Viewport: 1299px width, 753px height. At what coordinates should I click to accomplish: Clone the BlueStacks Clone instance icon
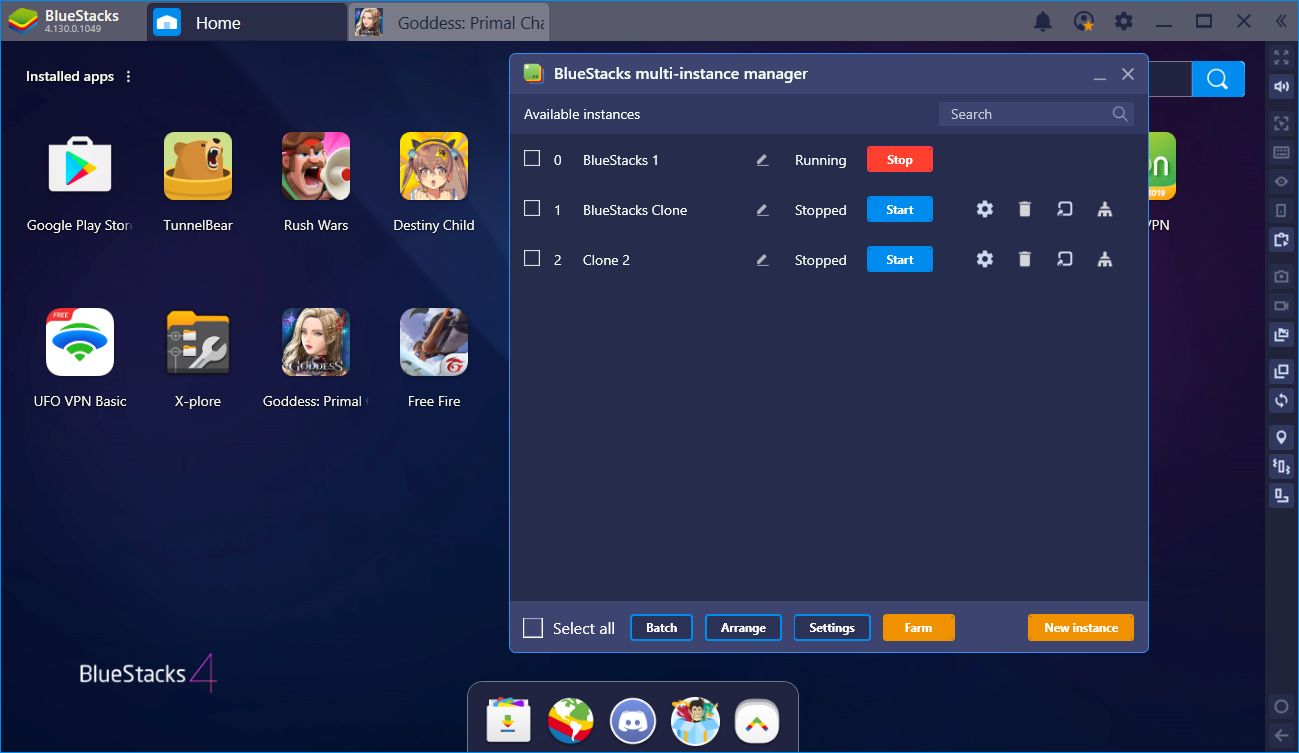point(1065,209)
